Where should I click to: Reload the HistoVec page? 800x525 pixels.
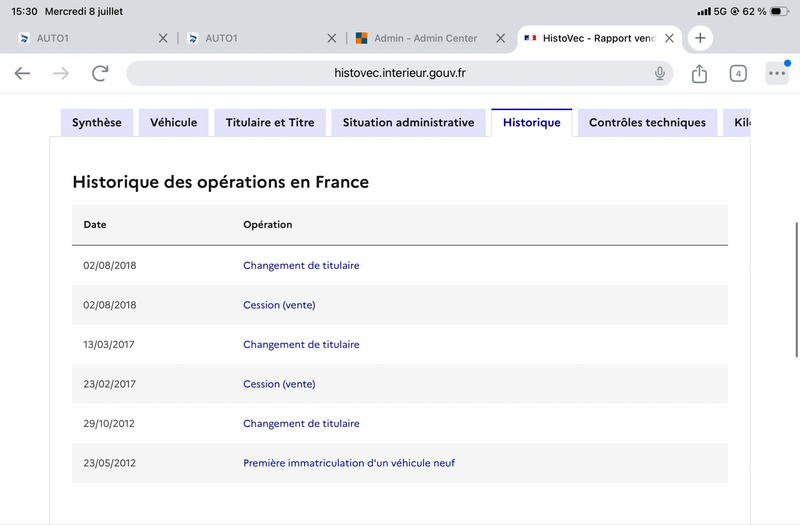click(100, 73)
